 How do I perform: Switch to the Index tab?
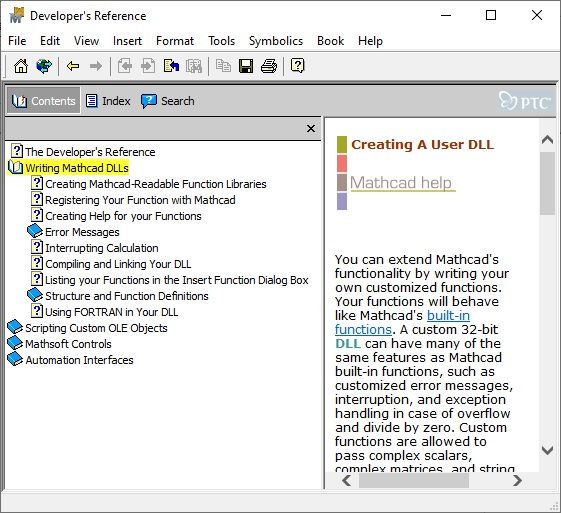pos(108,101)
